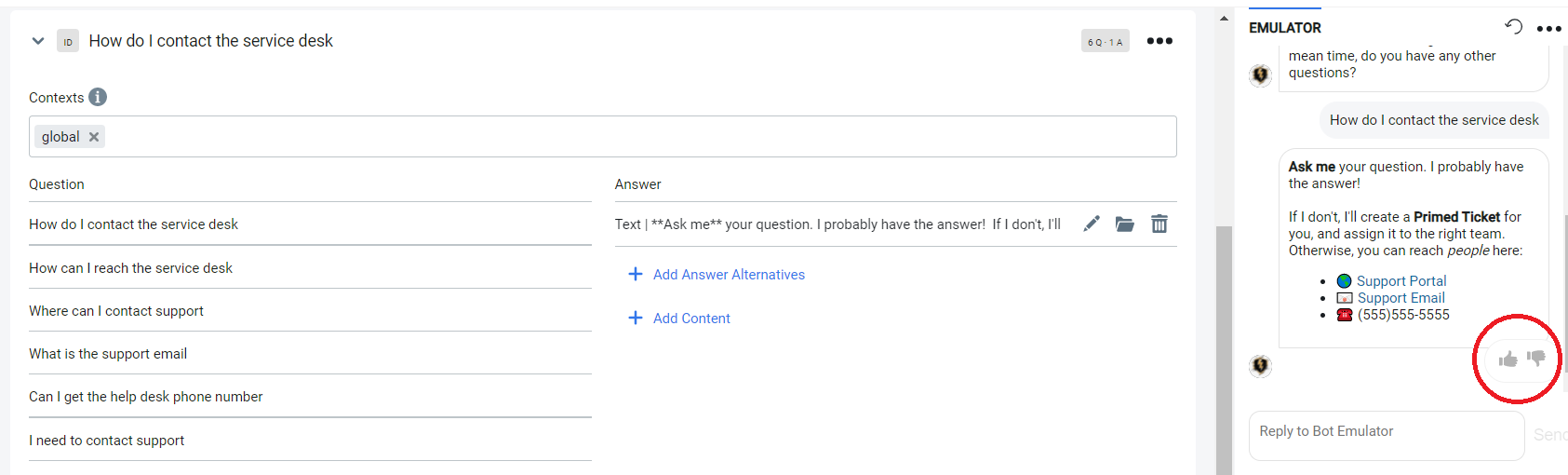
Task: Click the Contexts tag input box
Action: click(x=633, y=137)
